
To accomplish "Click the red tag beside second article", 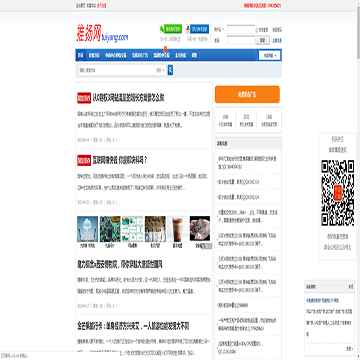I will coord(84,160).
